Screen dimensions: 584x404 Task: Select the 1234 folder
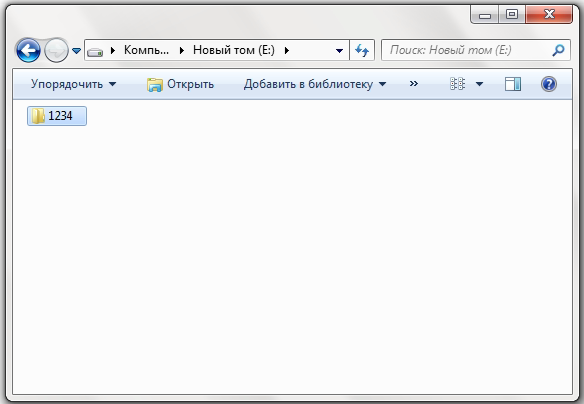57,116
